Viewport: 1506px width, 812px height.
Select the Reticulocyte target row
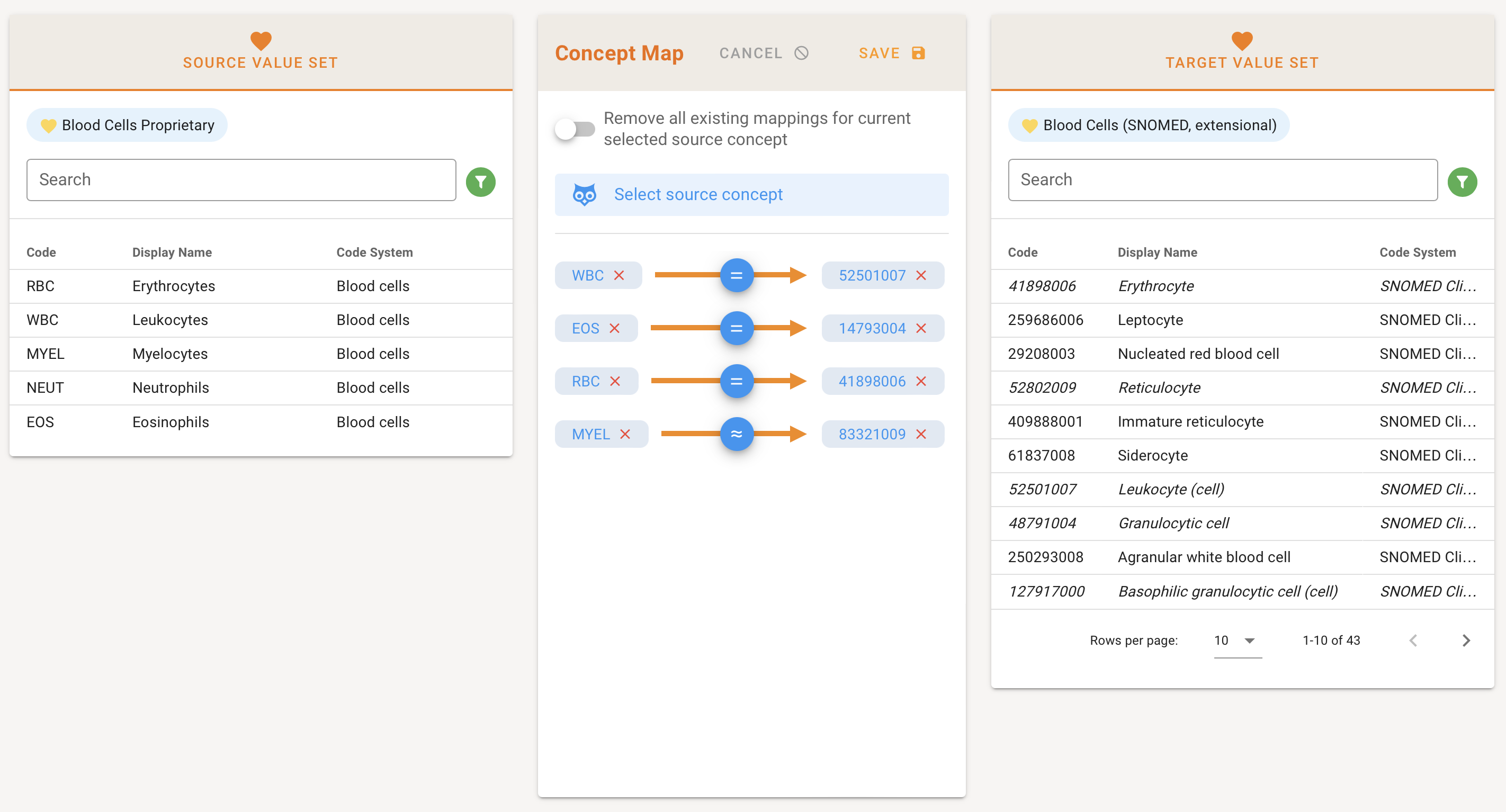click(1242, 387)
